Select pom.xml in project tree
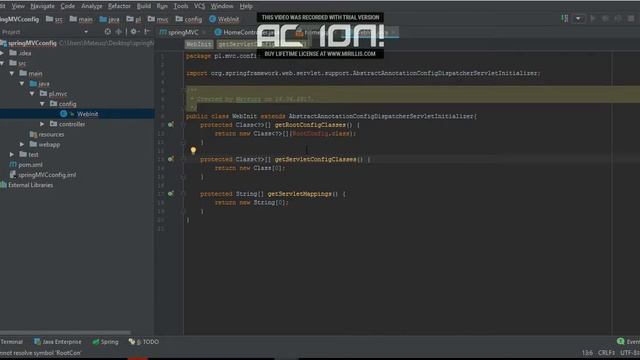Image resolution: width=640 pixels, height=360 pixels. click(26, 165)
